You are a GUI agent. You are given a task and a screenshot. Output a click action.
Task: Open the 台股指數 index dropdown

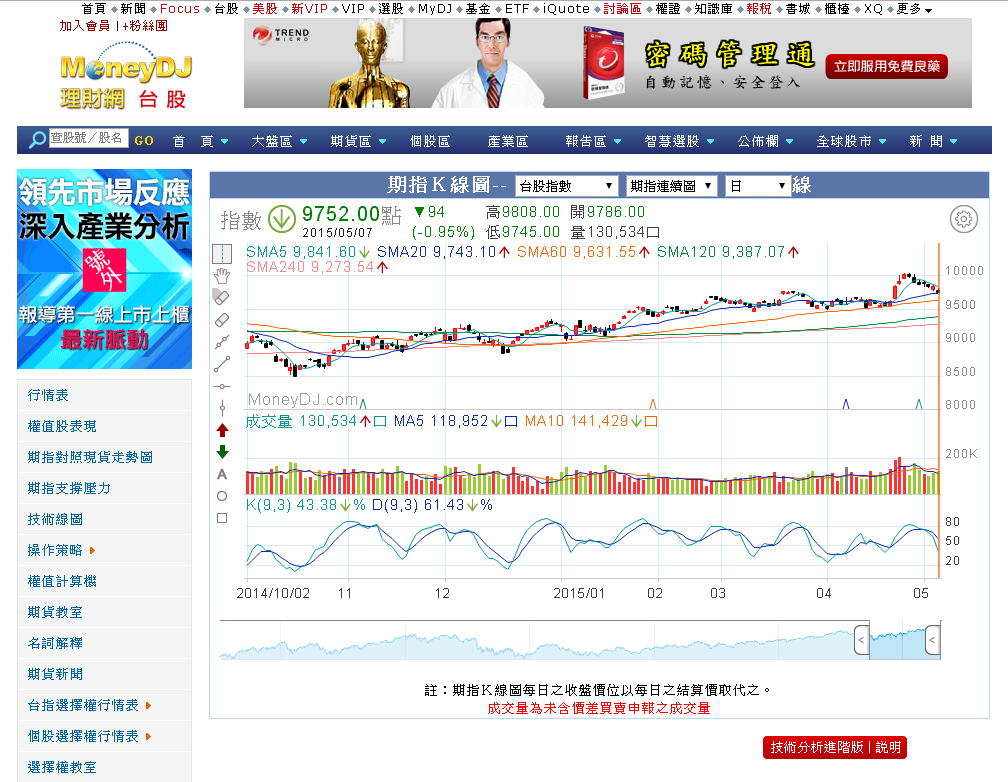567,186
